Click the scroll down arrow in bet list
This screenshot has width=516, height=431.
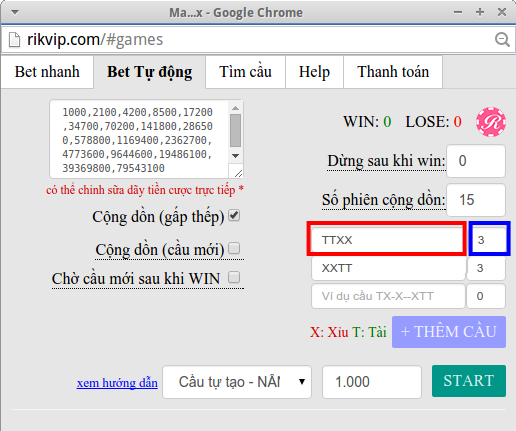236,156
